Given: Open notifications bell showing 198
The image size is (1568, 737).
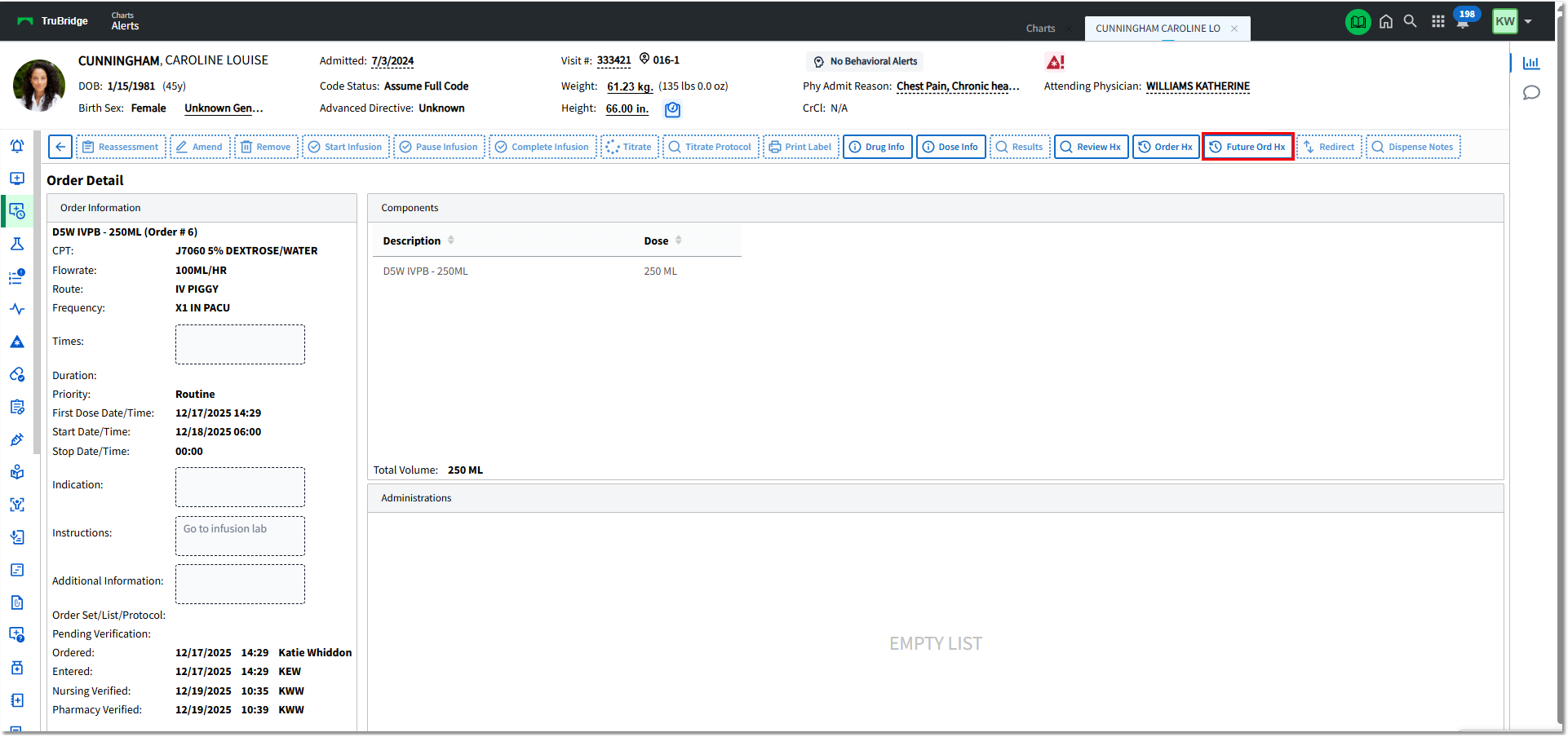Looking at the screenshot, I should click(1464, 20).
